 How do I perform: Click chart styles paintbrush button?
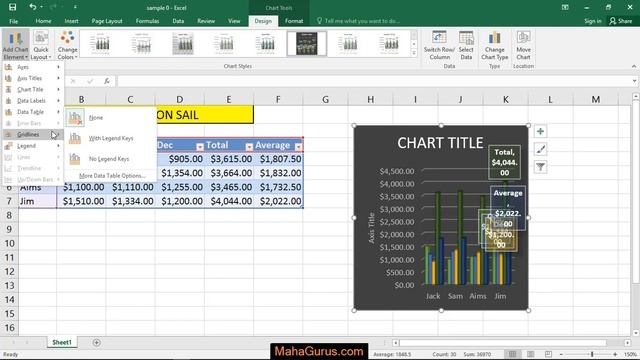tap(540, 149)
